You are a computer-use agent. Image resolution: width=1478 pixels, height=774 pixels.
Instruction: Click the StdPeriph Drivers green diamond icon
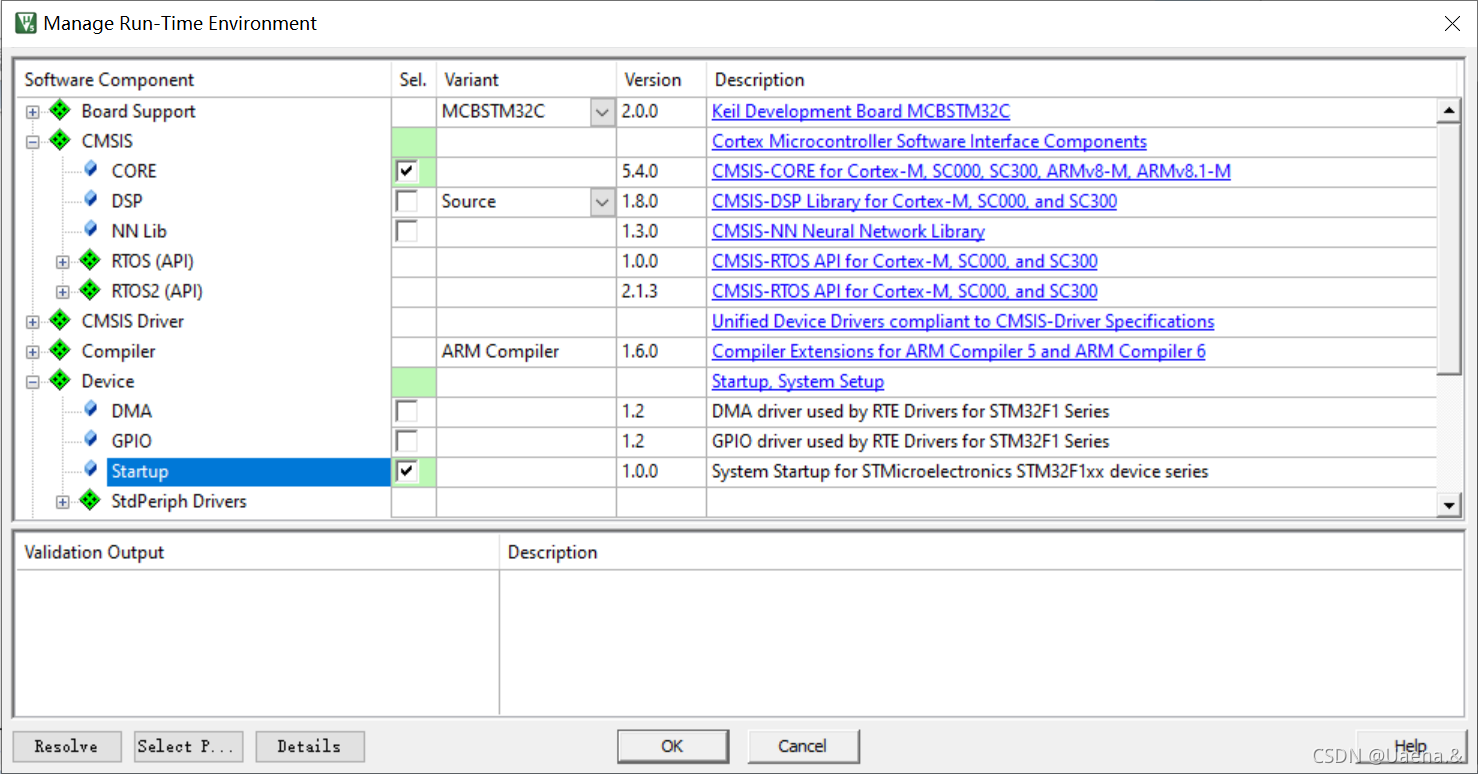(x=90, y=500)
